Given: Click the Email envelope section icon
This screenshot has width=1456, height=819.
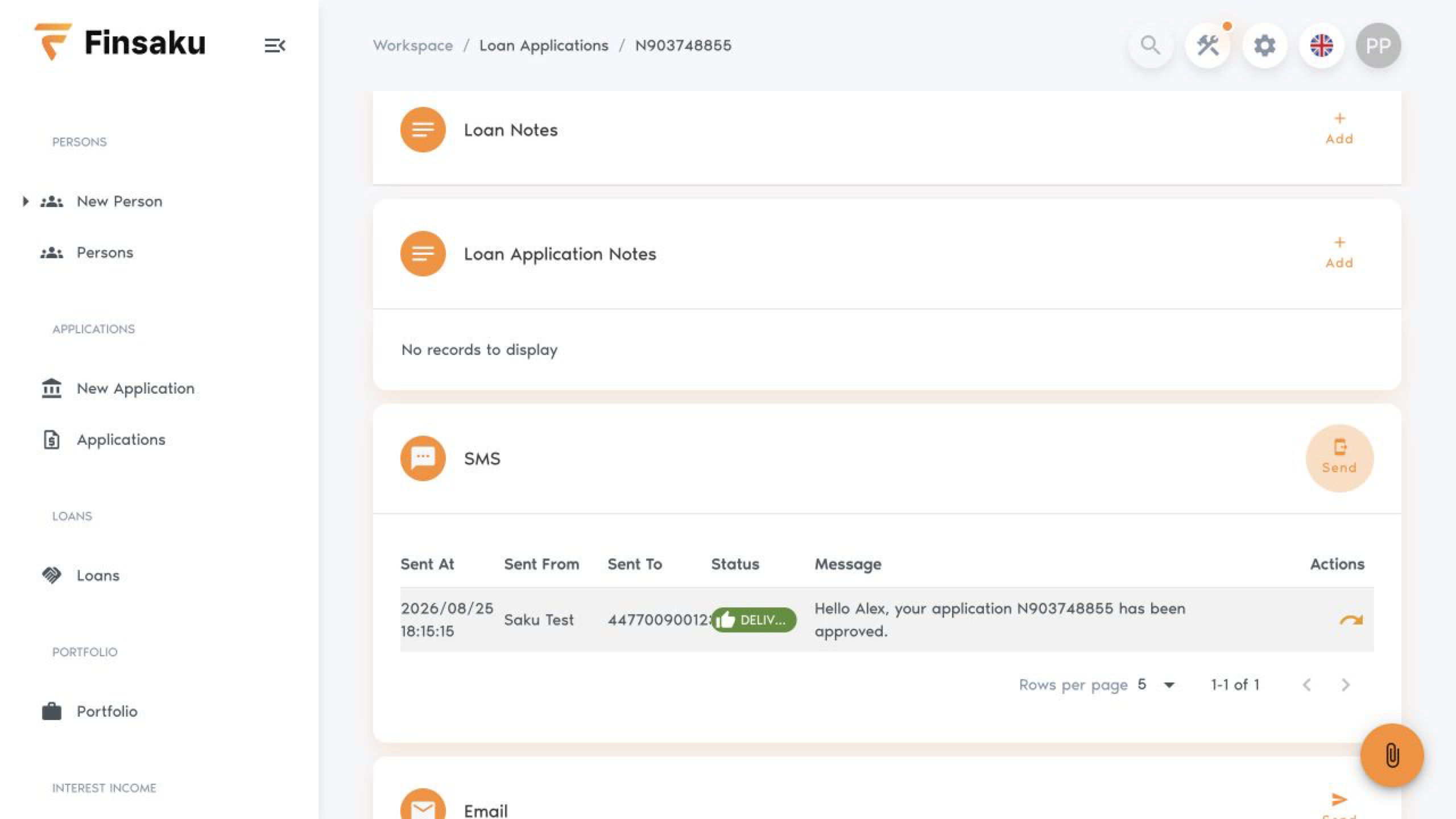Looking at the screenshot, I should [x=423, y=804].
